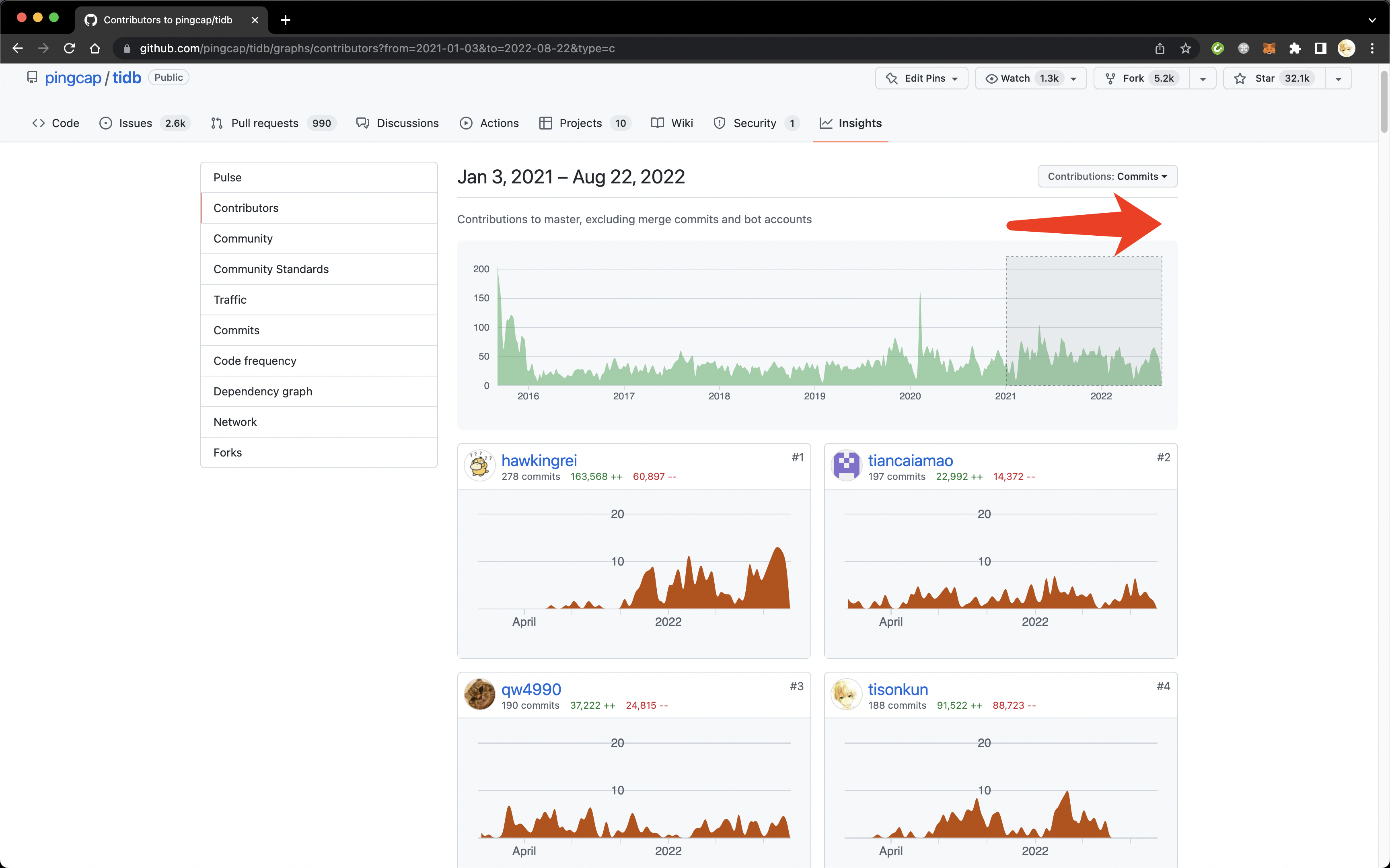This screenshot has width=1390, height=868.
Task: Open a new browser tab with plus
Action: tap(285, 20)
